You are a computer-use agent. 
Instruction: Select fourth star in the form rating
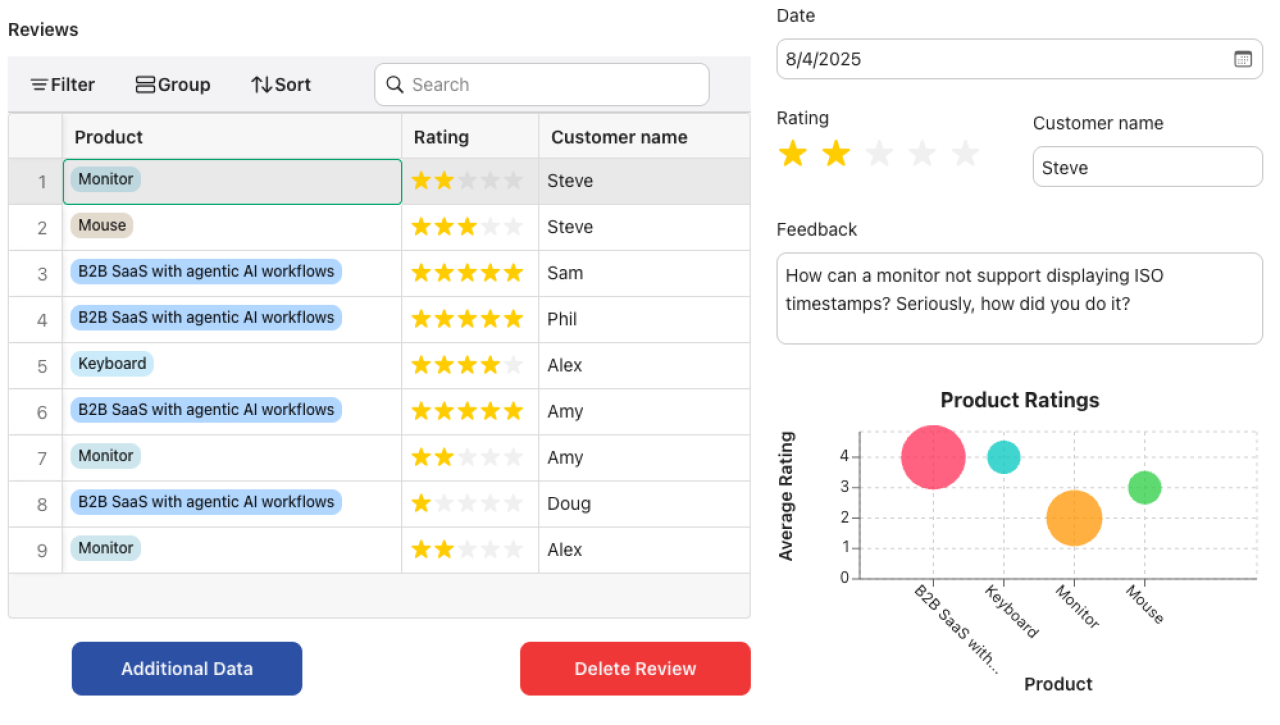click(922, 154)
